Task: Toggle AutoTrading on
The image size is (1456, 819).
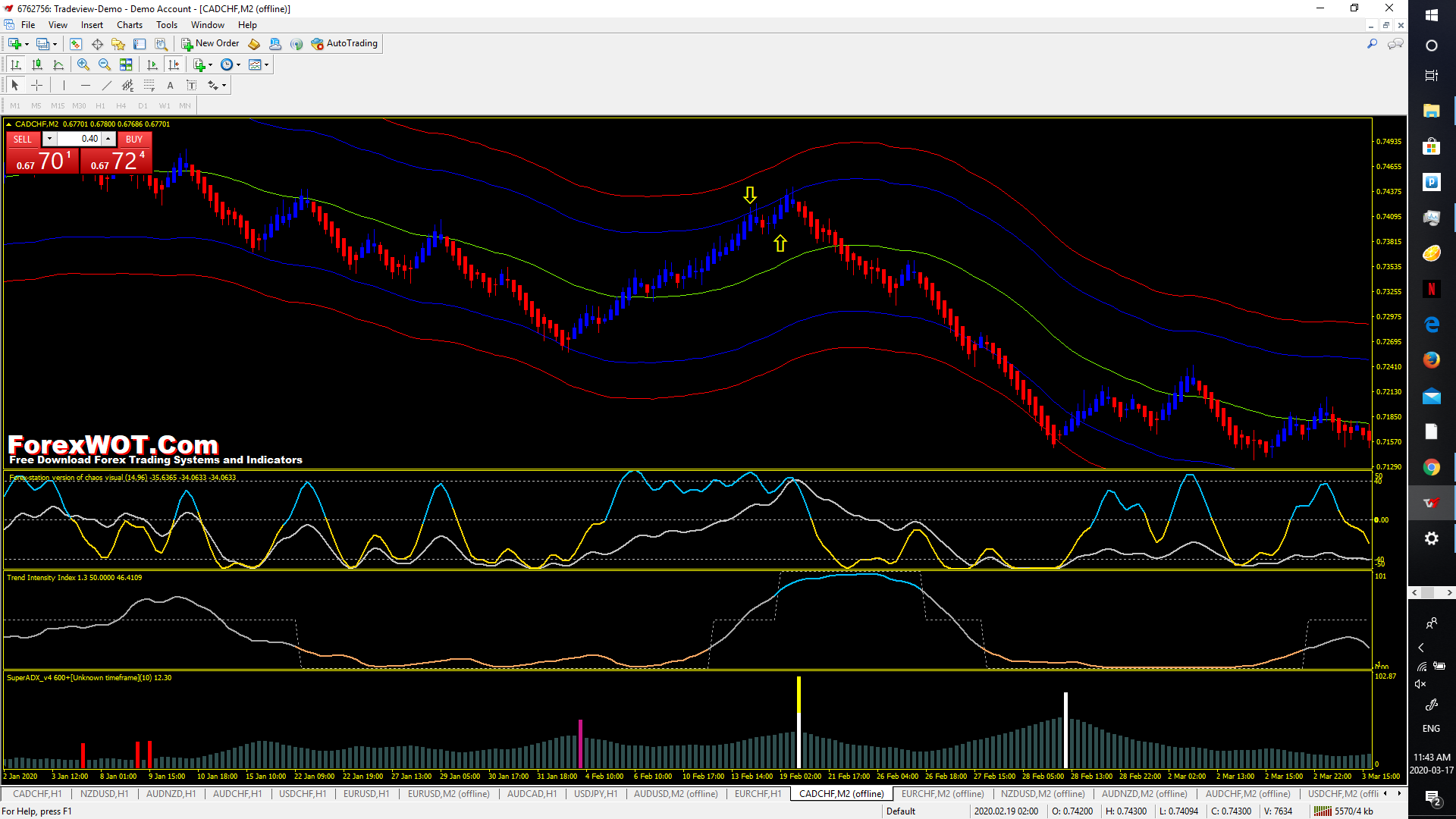Action: (344, 44)
